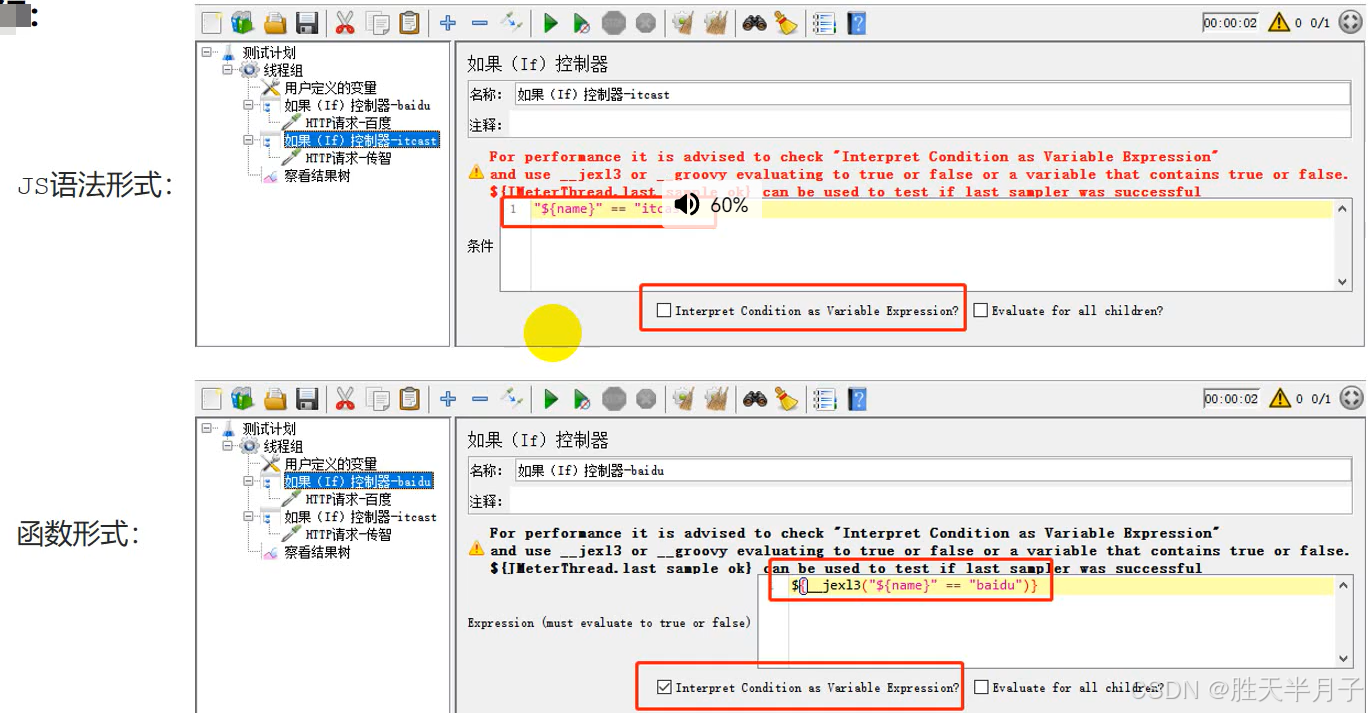This screenshot has height=713, width=1368.
Task: Click Start green arrow in 函数形式 window
Action: click(550, 399)
